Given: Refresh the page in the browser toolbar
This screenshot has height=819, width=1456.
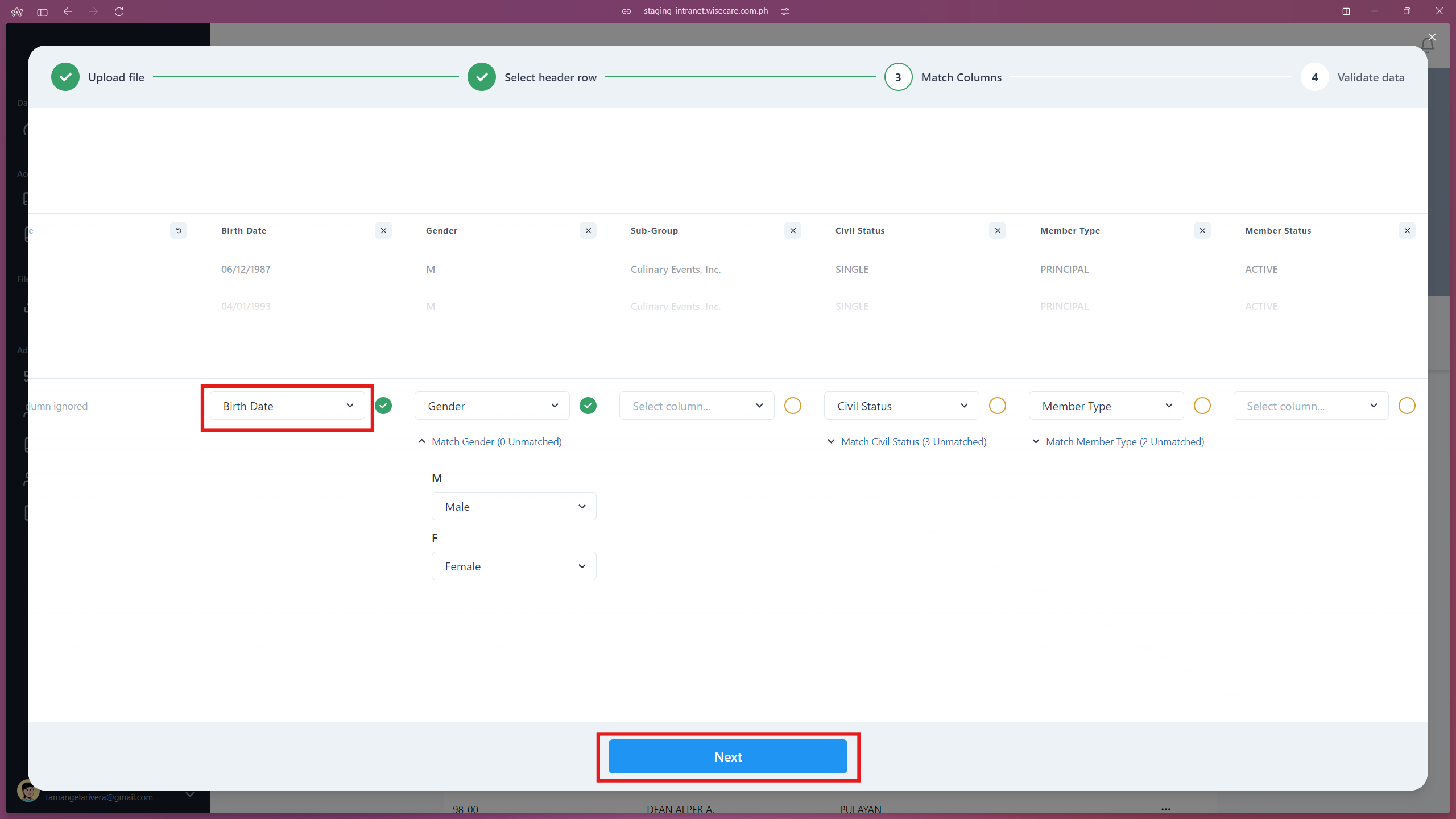Looking at the screenshot, I should pos(119,11).
